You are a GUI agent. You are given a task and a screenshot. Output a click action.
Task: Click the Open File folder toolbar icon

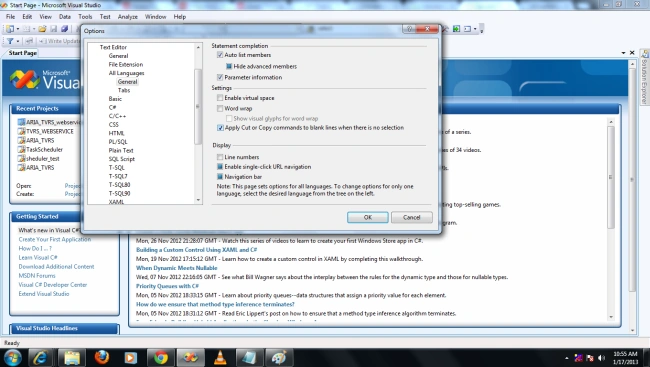click(42, 29)
